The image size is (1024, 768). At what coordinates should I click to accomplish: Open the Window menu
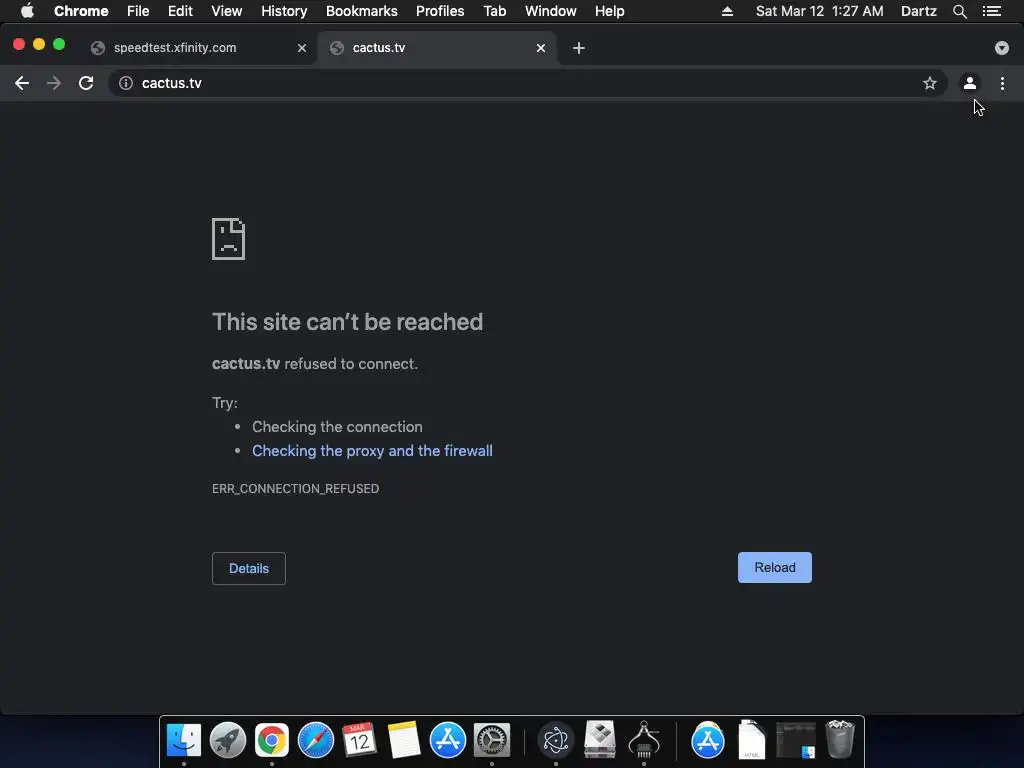551,11
